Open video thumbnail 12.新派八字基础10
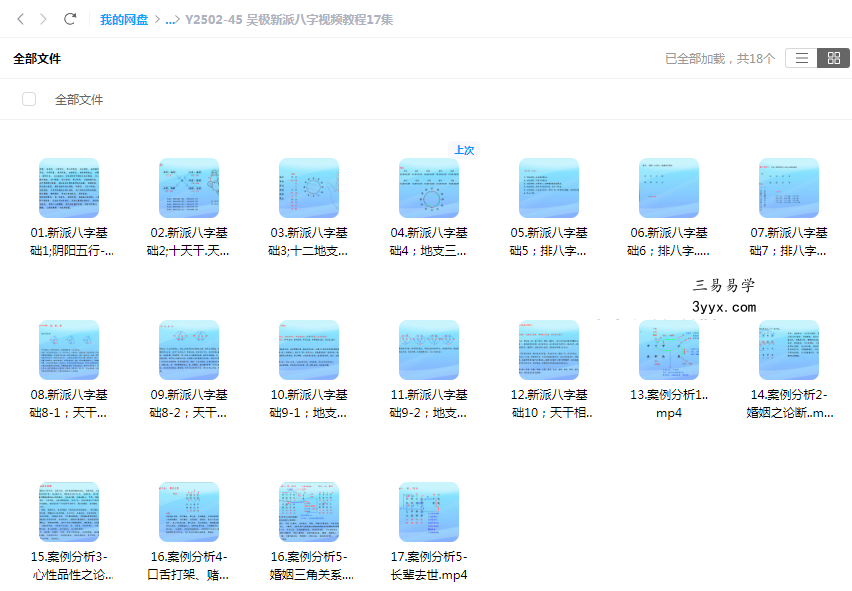 click(549, 350)
